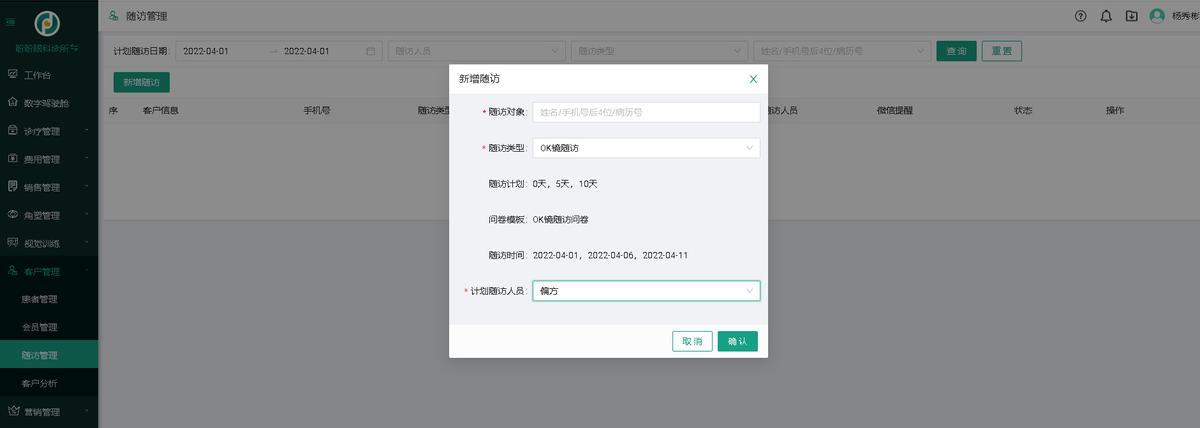Click the OK镜随访问卷 template text
Image resolution: width=1200 pixels, height=428 pixels.
[560, 219]
